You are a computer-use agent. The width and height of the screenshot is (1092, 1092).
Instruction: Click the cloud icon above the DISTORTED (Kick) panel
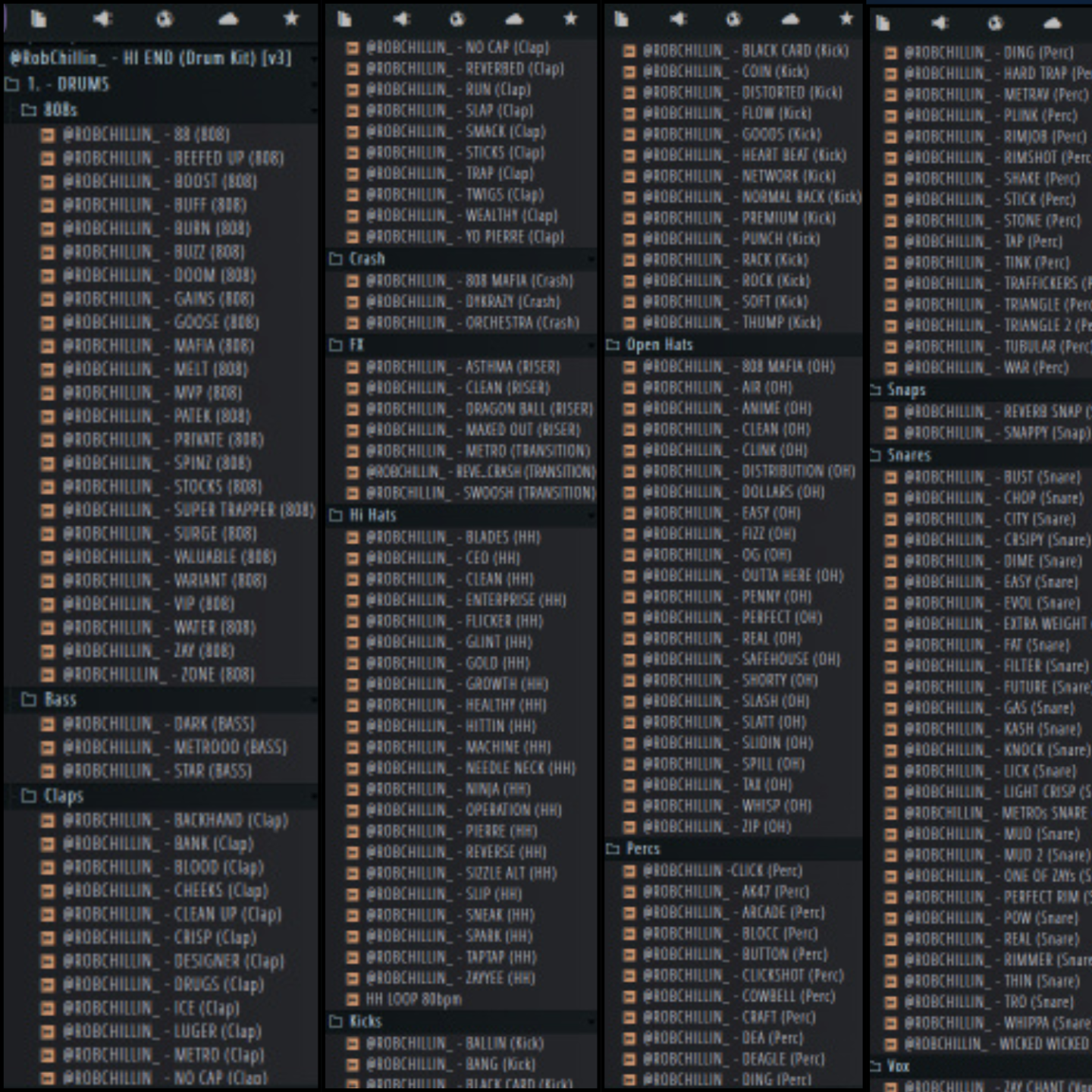coord(790,19)
